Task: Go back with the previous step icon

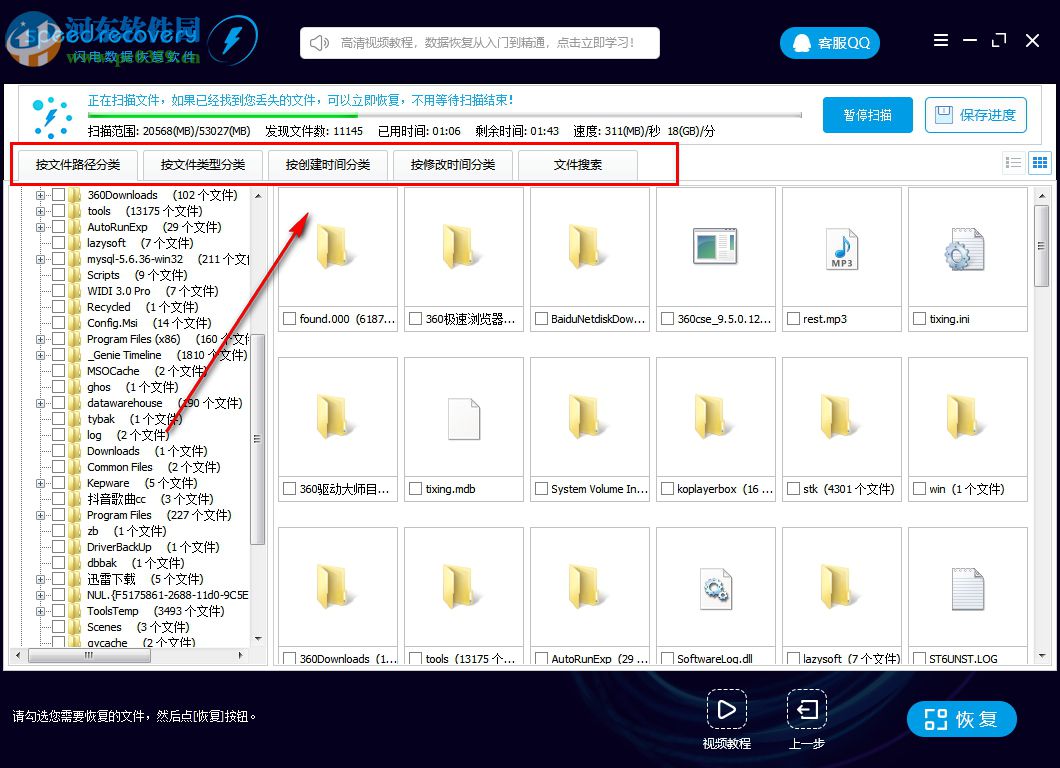Action: [806, 709]
